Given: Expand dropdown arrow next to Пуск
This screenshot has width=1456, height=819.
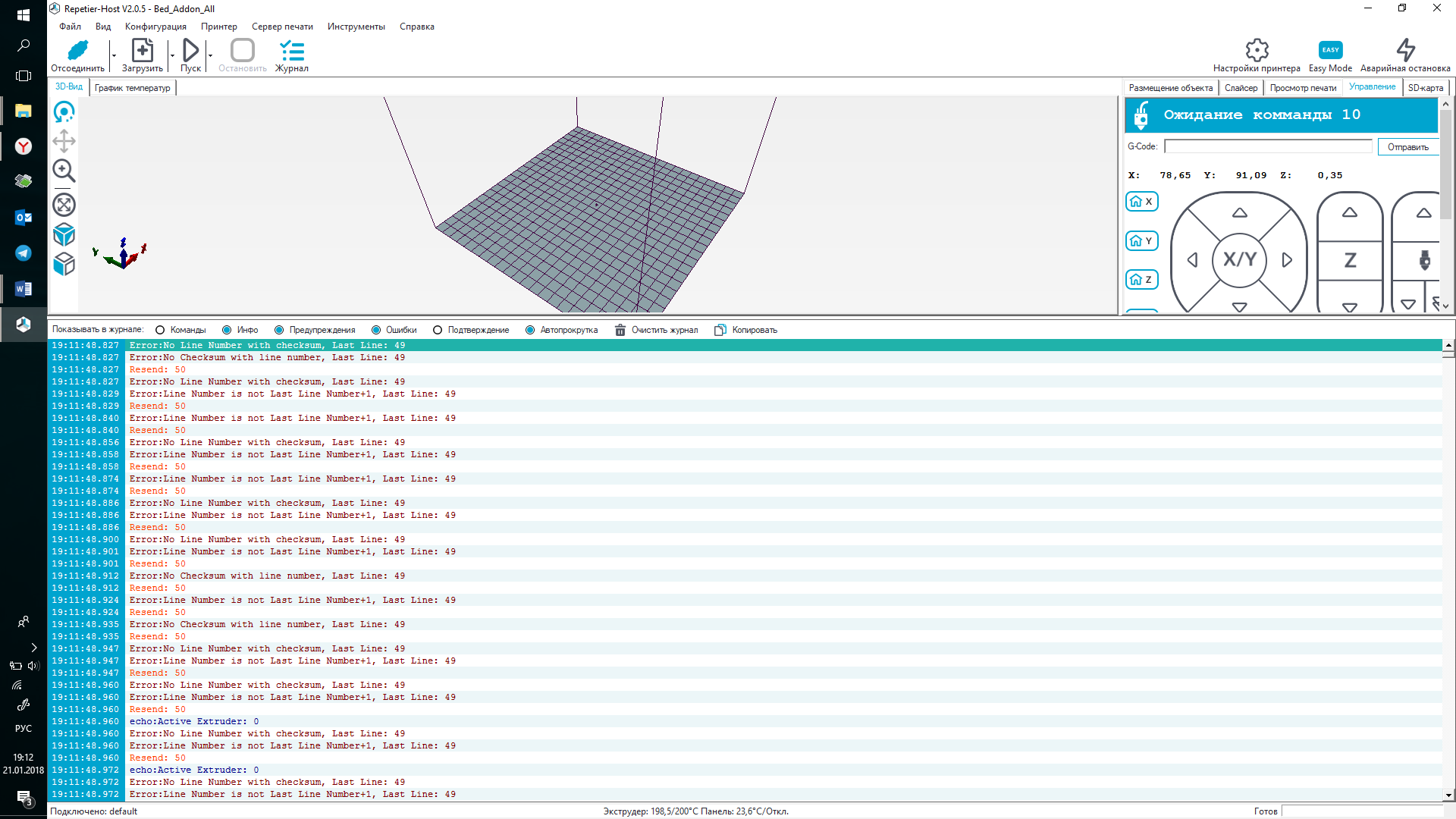Looking at the screenshot, I should point(210,55).
